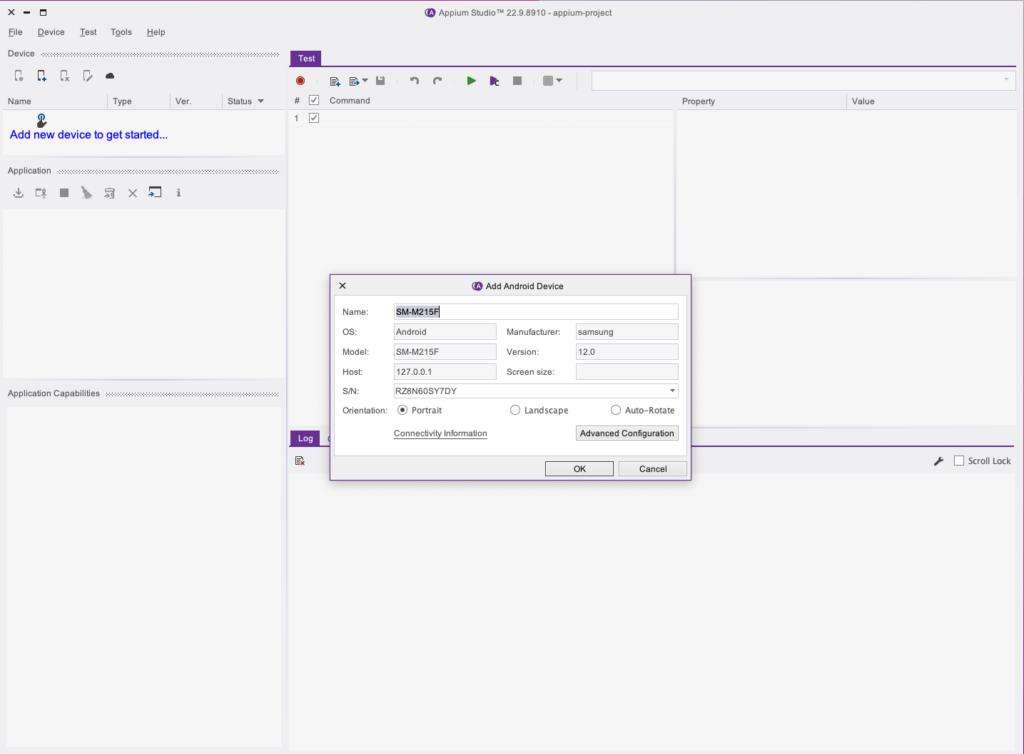
Task: Open the Help menu
Action: (155, 32)
